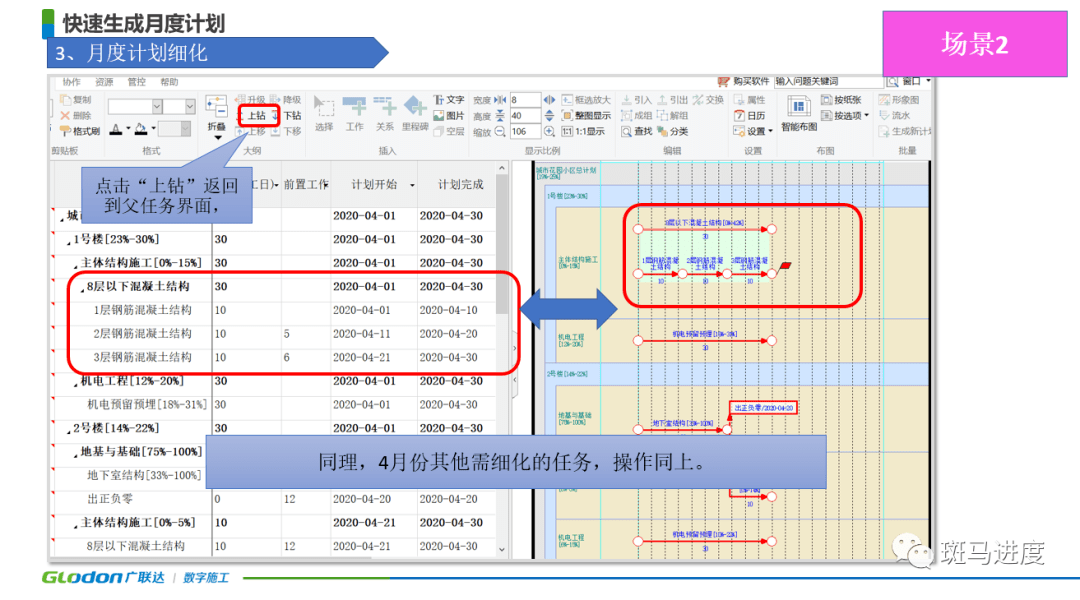The height and width of the screenshot is (600, 1080).
Task: Click the 输入问题关键词 search field
Action: pyautogui.click(x=828, y=81)
